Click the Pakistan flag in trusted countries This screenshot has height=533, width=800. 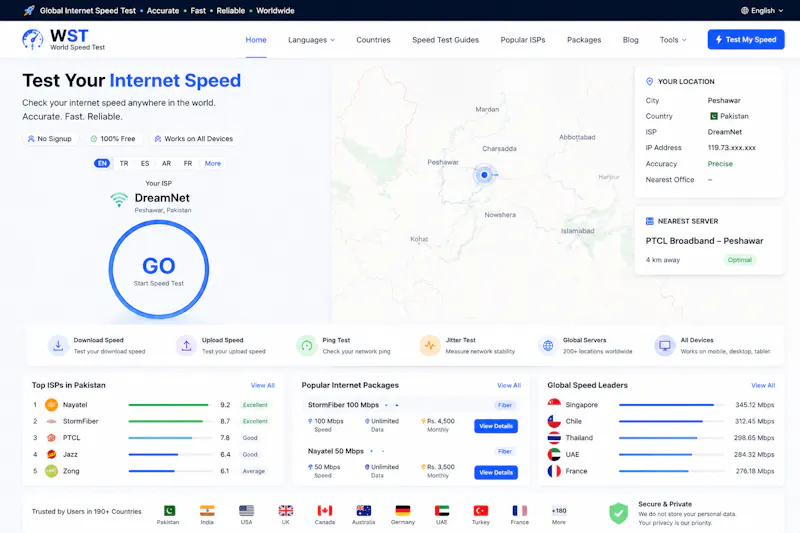click(x=169, y=511)
